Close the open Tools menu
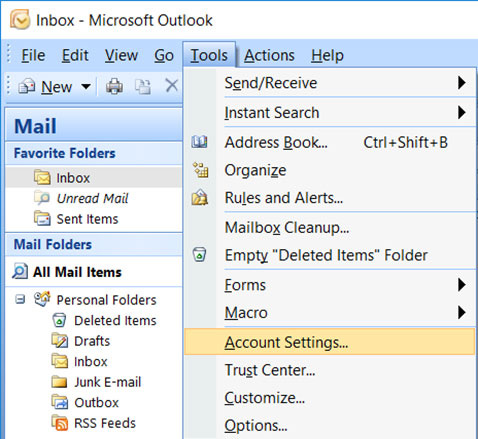 (x=209, y=55)
